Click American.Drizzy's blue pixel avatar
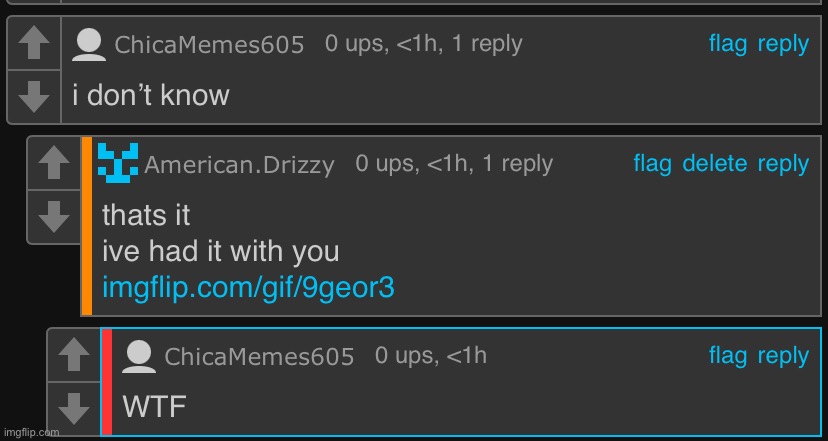The width and height of the screenshot is (828, 441). (118, 163)
